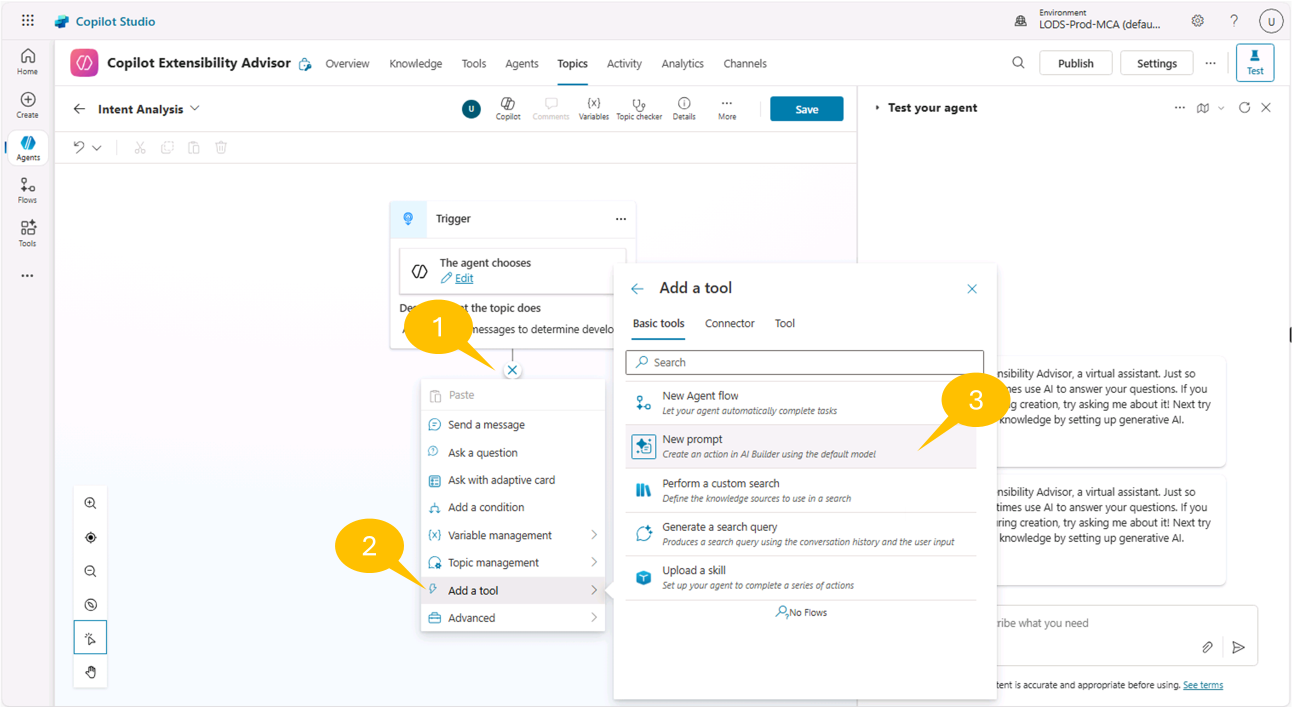Click the canvas recenter target icon

point(90,538)
